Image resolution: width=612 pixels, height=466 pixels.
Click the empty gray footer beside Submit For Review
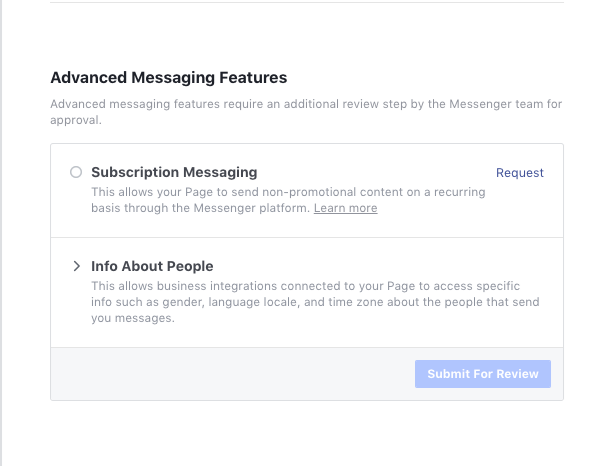tap(233, 374)
